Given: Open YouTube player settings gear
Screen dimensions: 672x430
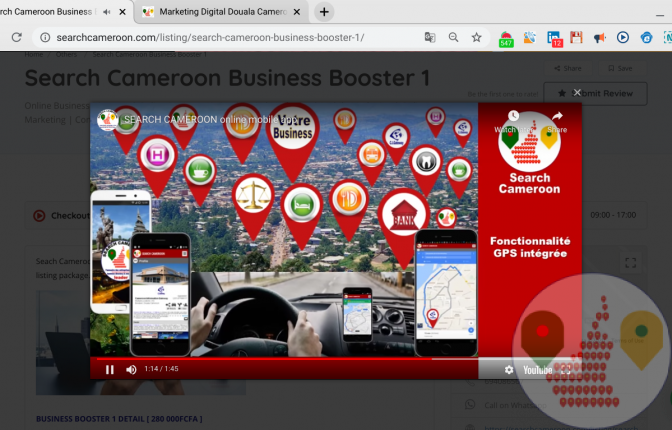Looking at the screenshot, I should (x=509, y=370).
